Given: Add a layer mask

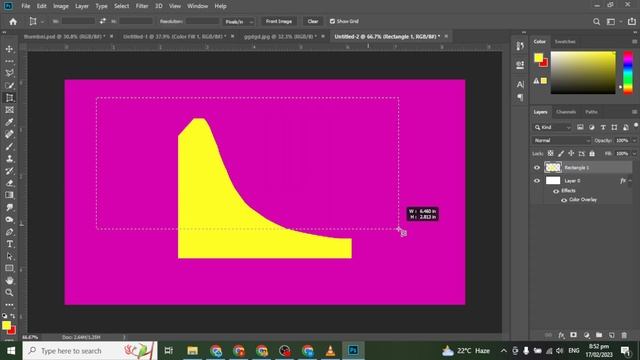Looking at the screenshot, I should (573, 335).
